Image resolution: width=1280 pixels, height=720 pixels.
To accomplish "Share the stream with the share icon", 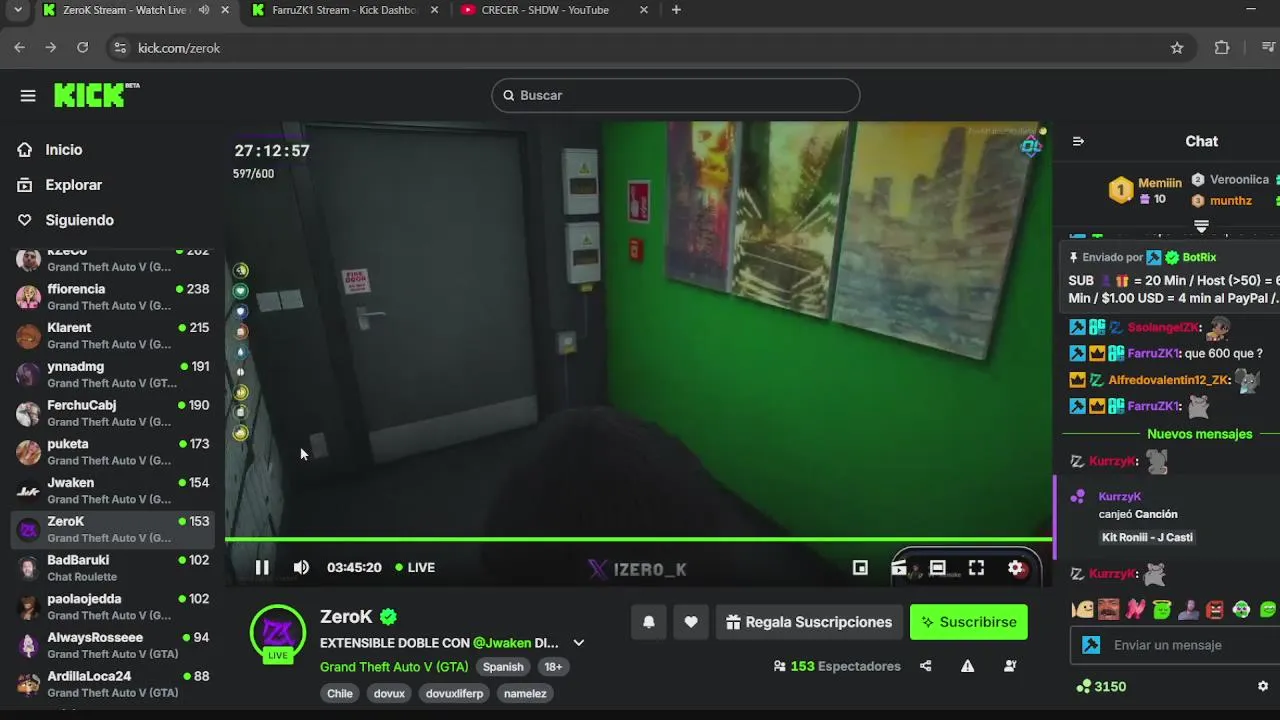I will 925,666.
